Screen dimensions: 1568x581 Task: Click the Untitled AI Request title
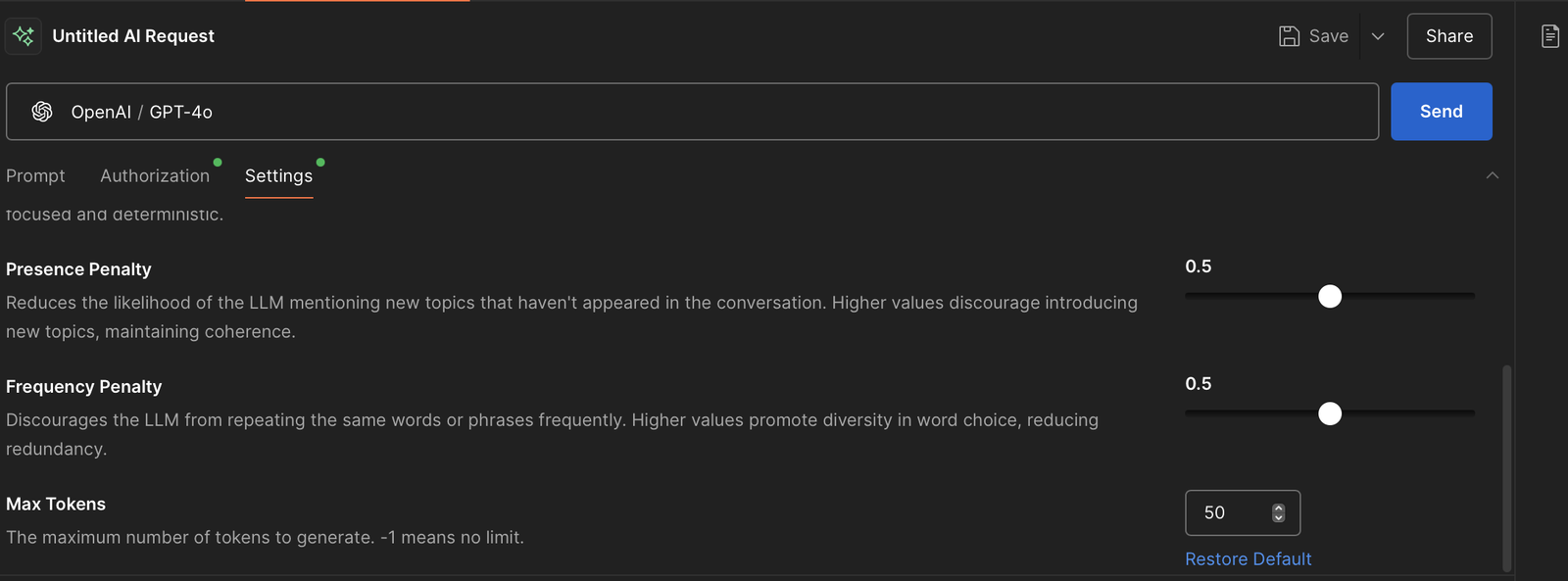(x=133, y=36)
